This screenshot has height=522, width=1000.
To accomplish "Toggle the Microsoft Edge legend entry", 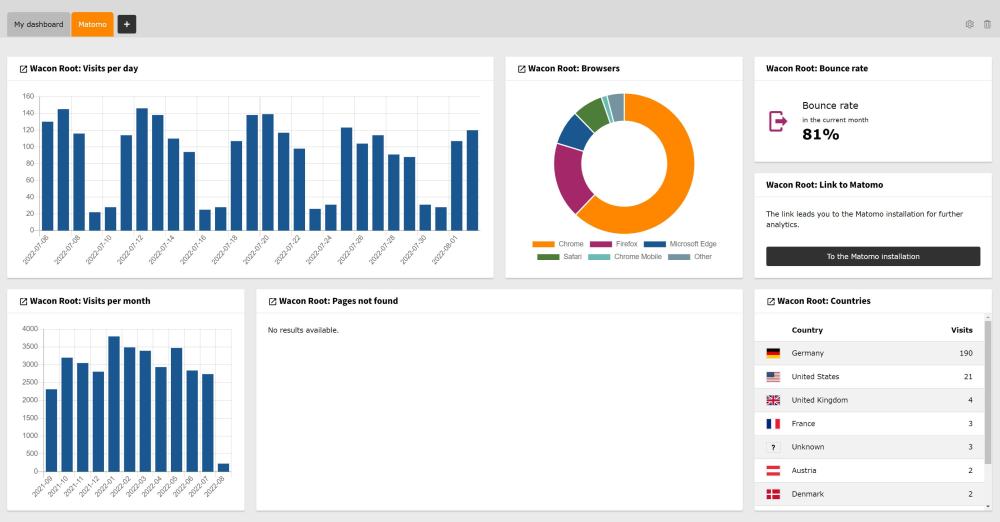I will click(x=680, y=244).
